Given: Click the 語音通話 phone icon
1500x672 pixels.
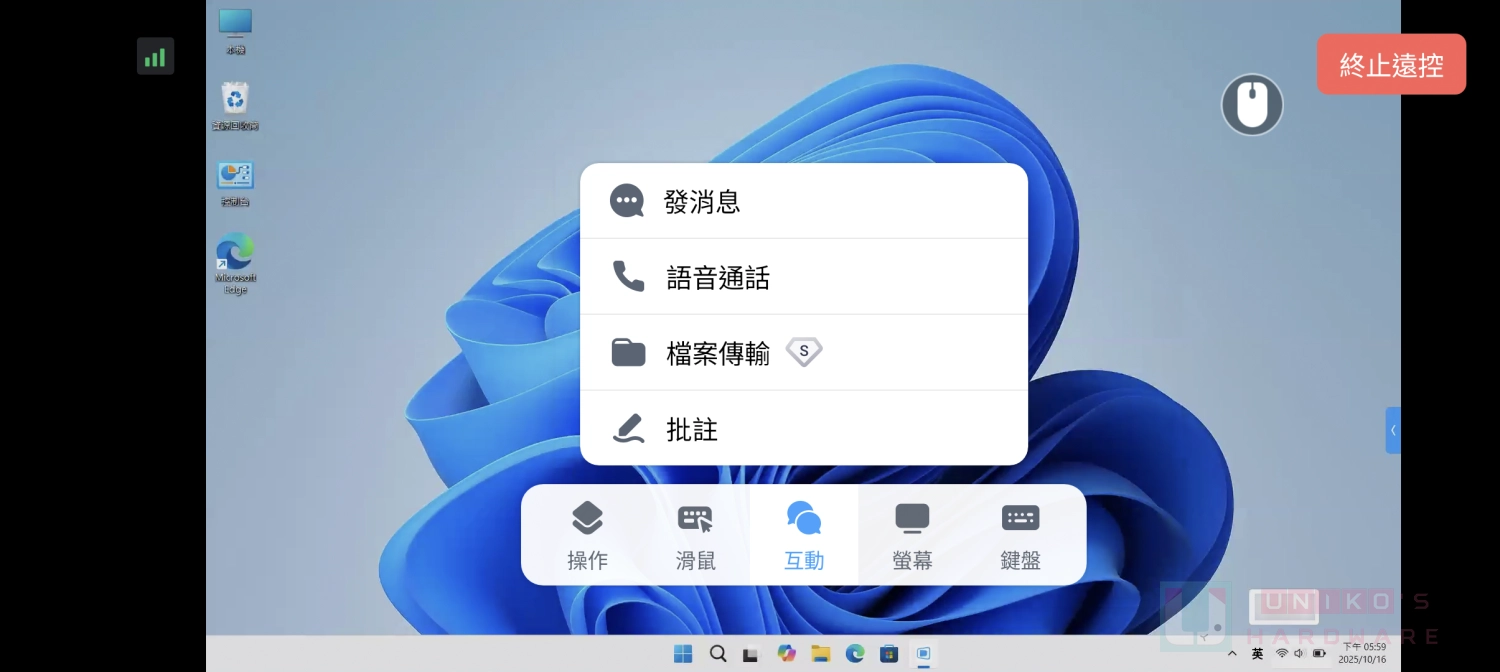Looking at the screenshot, I should [x=627, y=276].
